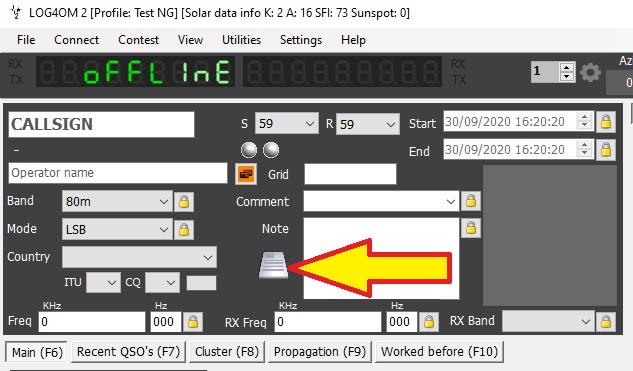This screenshot has width=633, height=371.
Task: Toggle the Mode lock icon
Action: pos(184,230)
